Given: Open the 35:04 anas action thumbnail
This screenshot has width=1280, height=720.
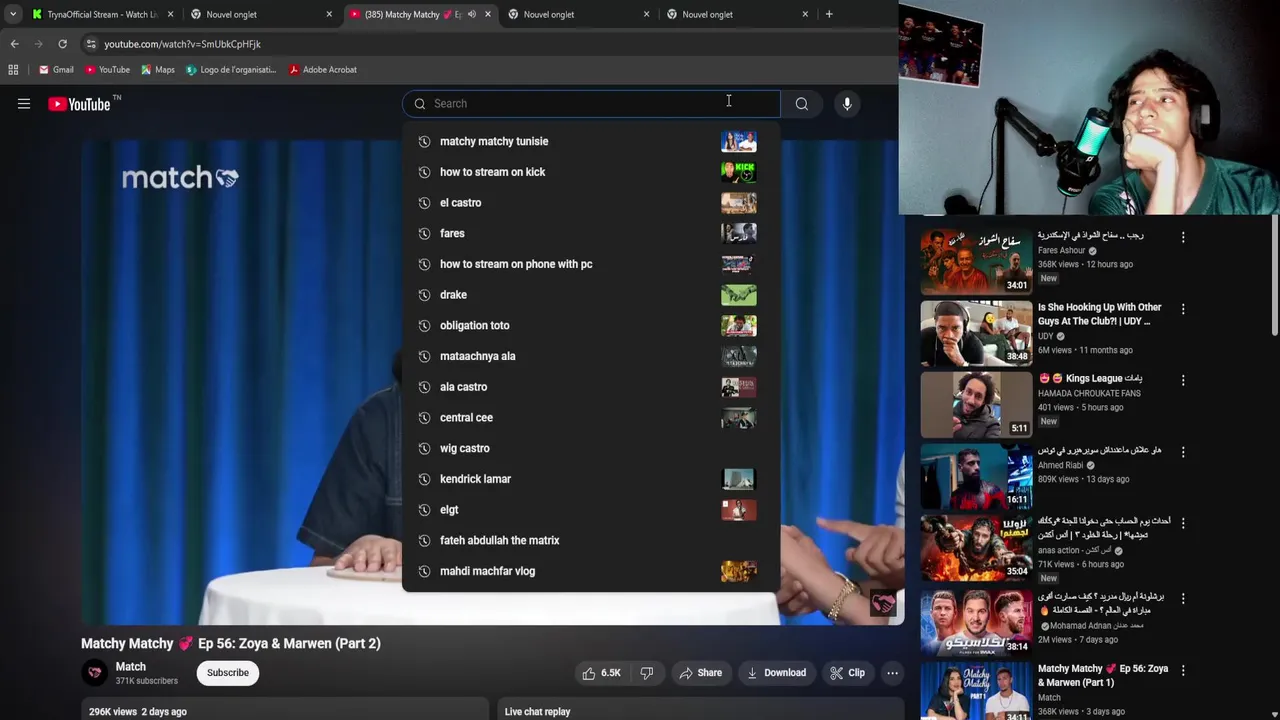Looking at the screenshot, I should [976, 548].
